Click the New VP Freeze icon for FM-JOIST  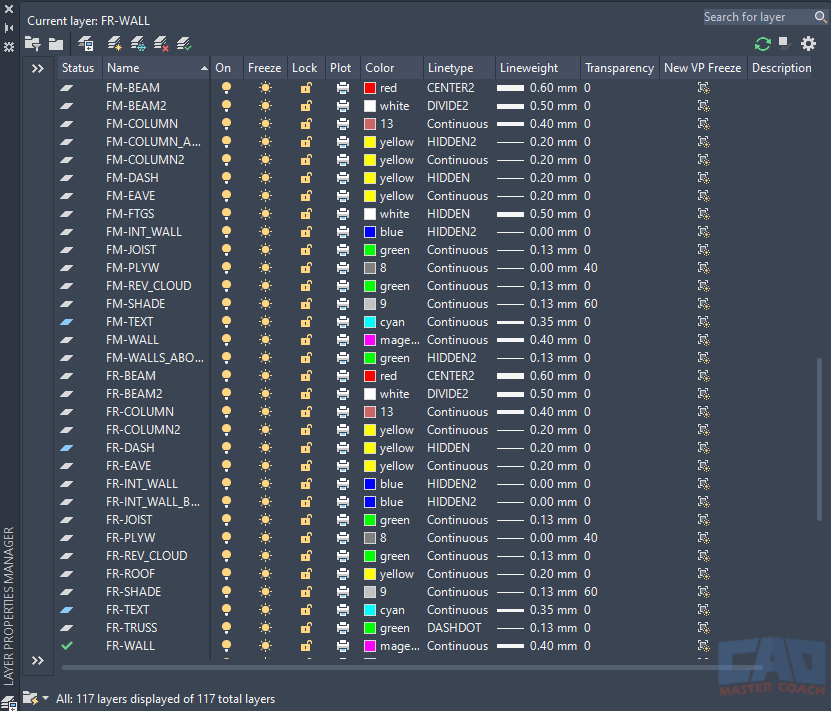[x=703, y=250]
